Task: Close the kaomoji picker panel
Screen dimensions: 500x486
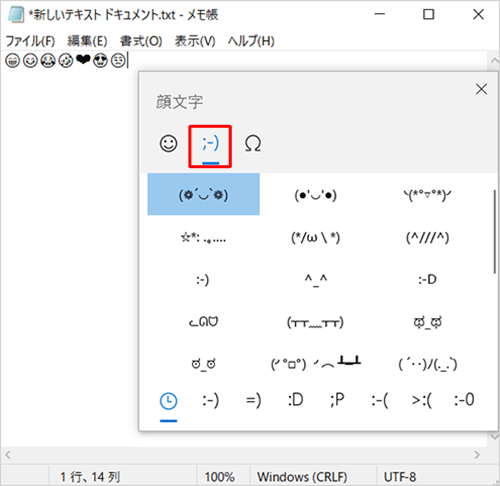Action: [x=481, y=89]
